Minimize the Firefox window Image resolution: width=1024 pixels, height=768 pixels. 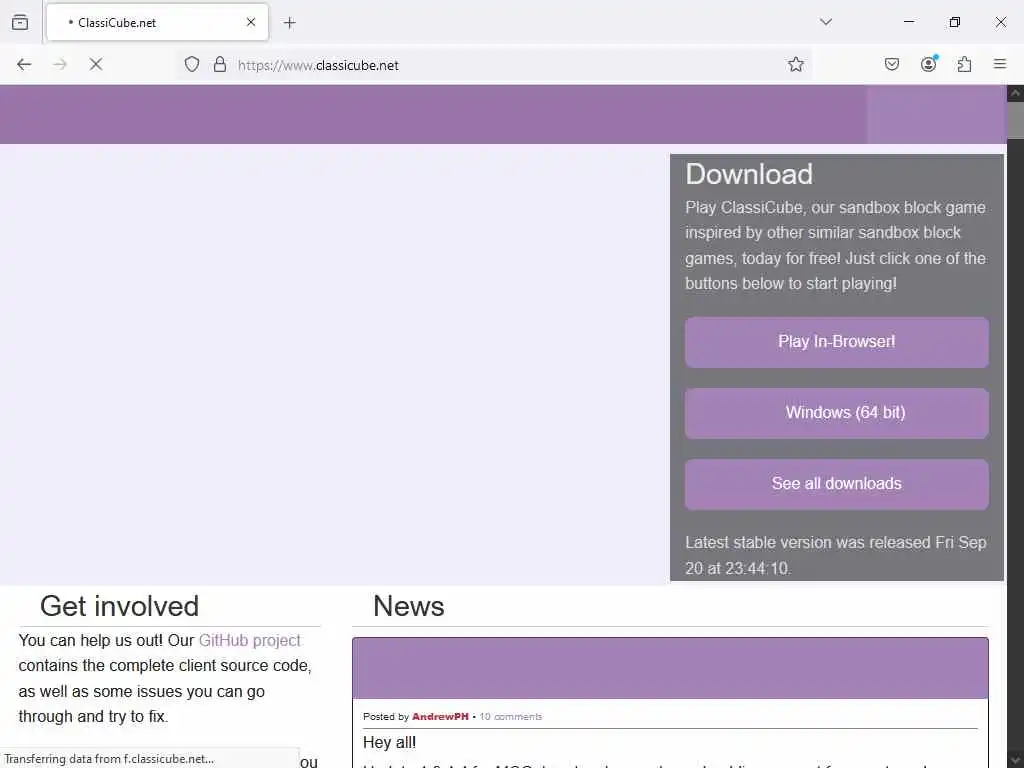(x=908, y=22)
